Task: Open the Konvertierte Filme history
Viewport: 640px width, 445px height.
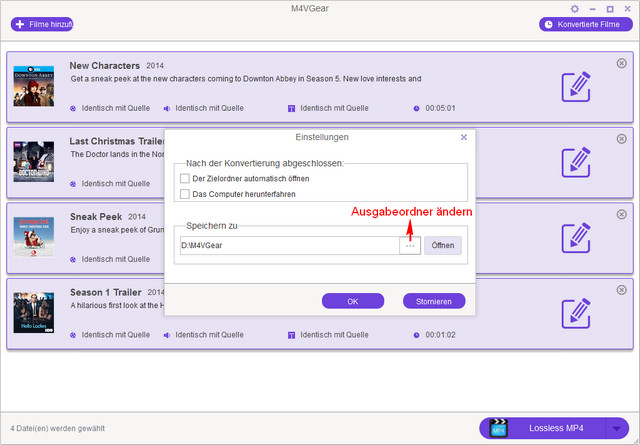Action: [586, 24]
